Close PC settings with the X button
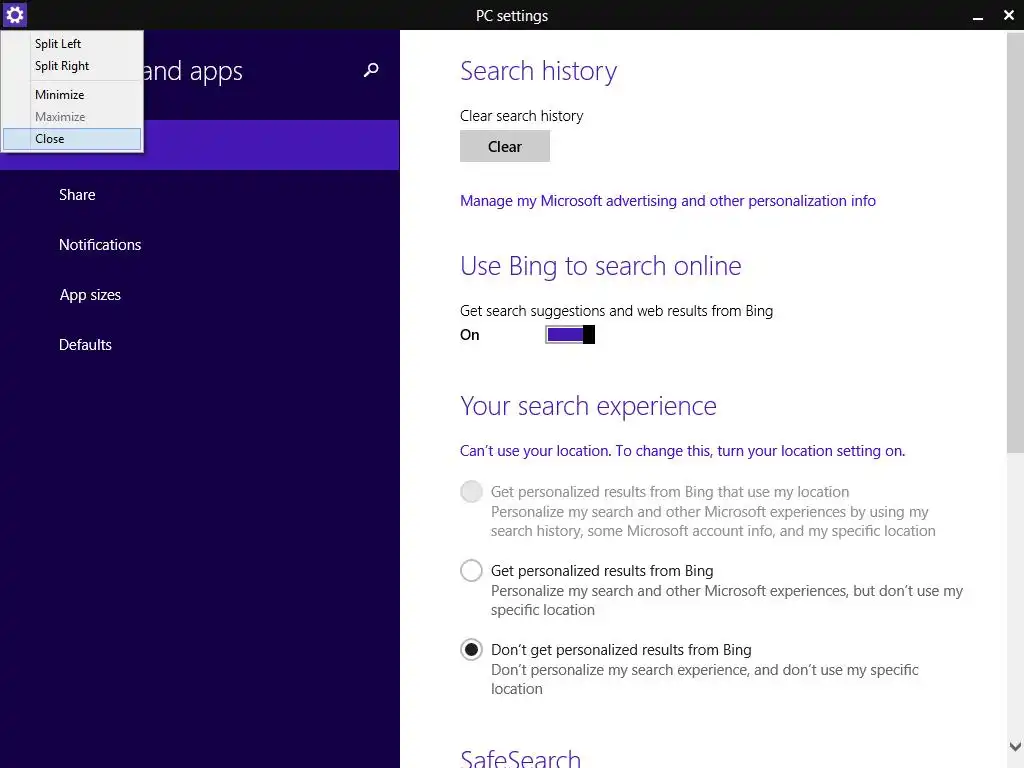1024x768 pixels. [x=1009, y=15]
